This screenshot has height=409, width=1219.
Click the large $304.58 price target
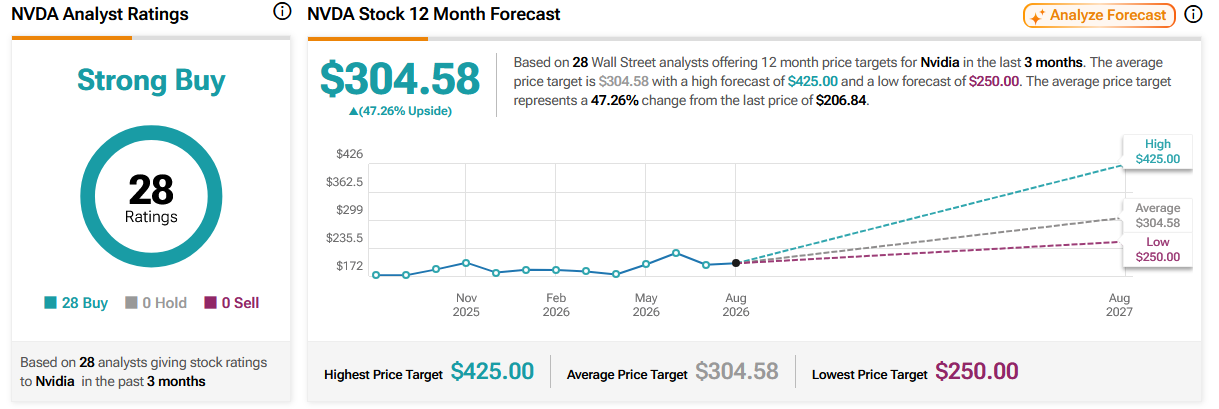click(x=400, y=79)
